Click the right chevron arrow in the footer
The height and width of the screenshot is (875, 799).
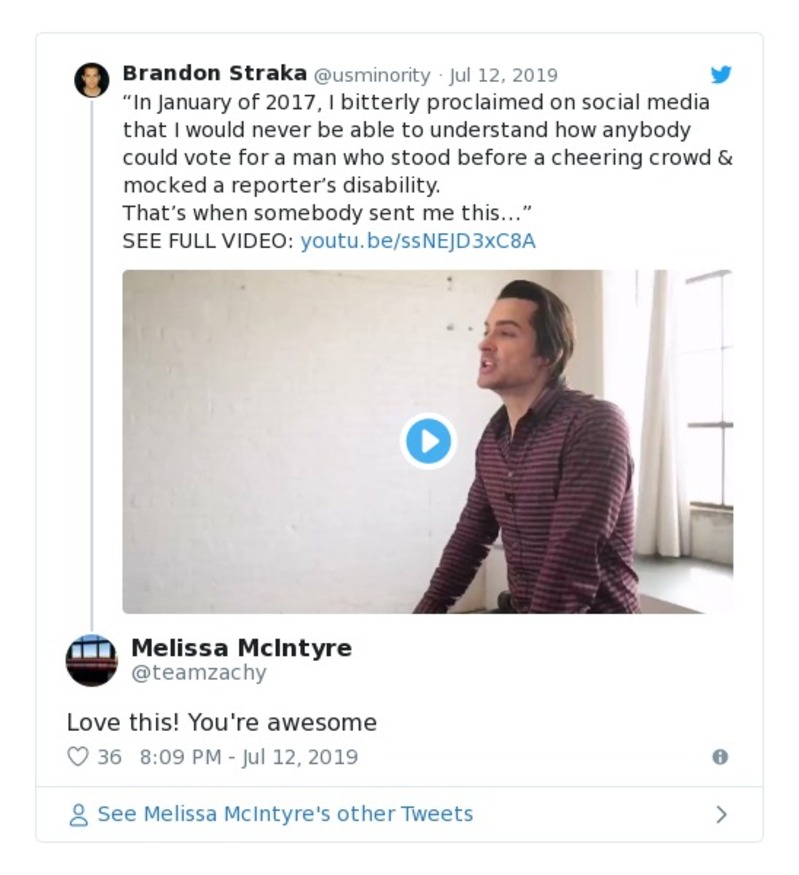[x=721, y=815]
